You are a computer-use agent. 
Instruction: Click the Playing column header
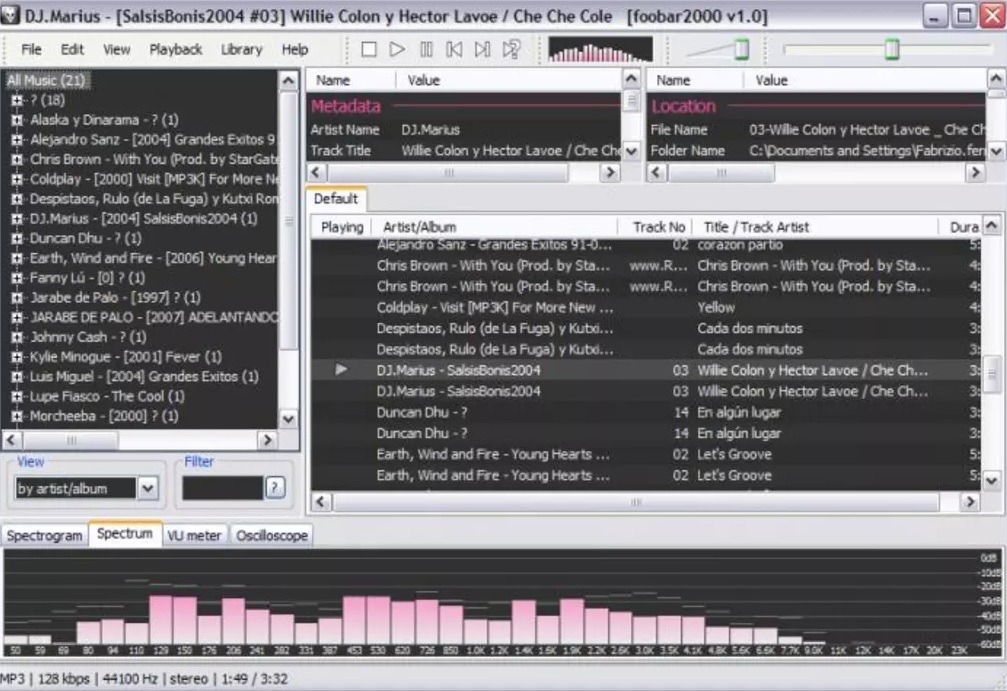click(x=342, y=227)
